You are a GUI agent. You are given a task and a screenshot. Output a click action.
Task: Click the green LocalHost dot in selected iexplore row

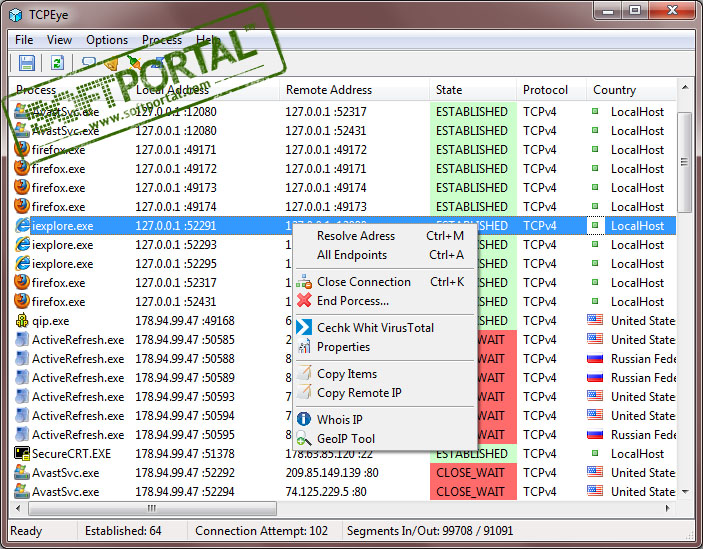click(595, 225)
